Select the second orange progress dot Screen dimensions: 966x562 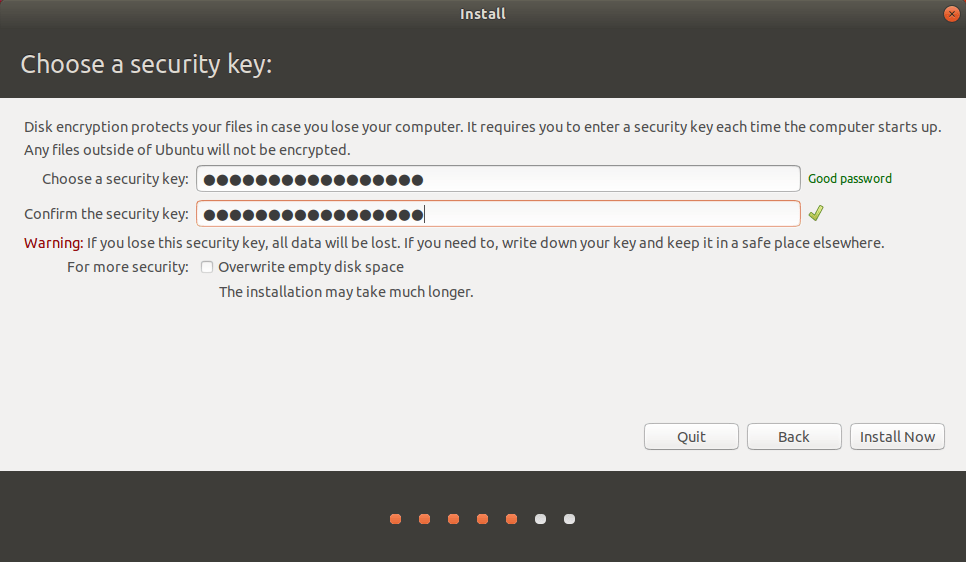click(424, 519)
